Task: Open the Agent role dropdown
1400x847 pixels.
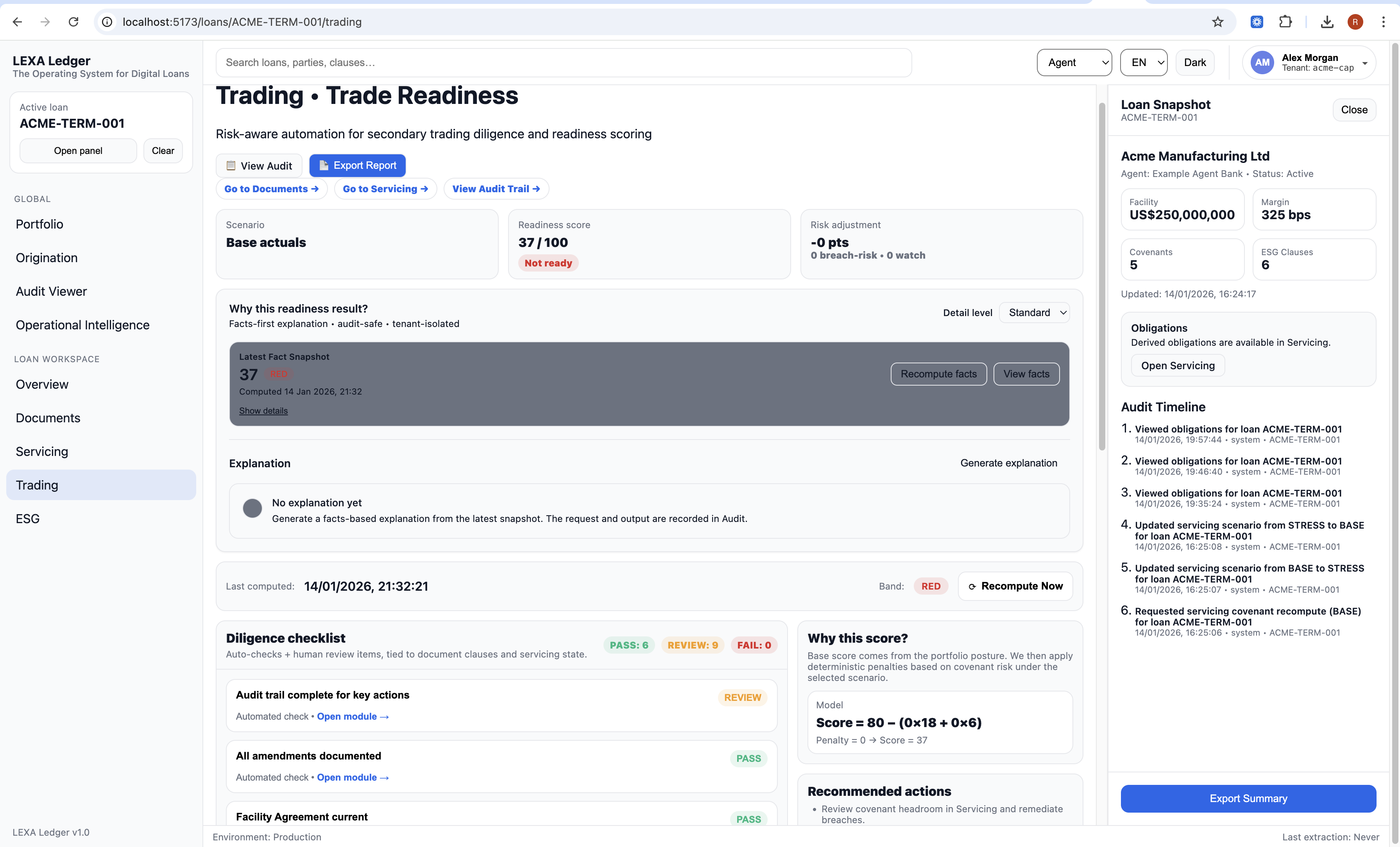Action: pyautogui.click(x=1074, y=63)
